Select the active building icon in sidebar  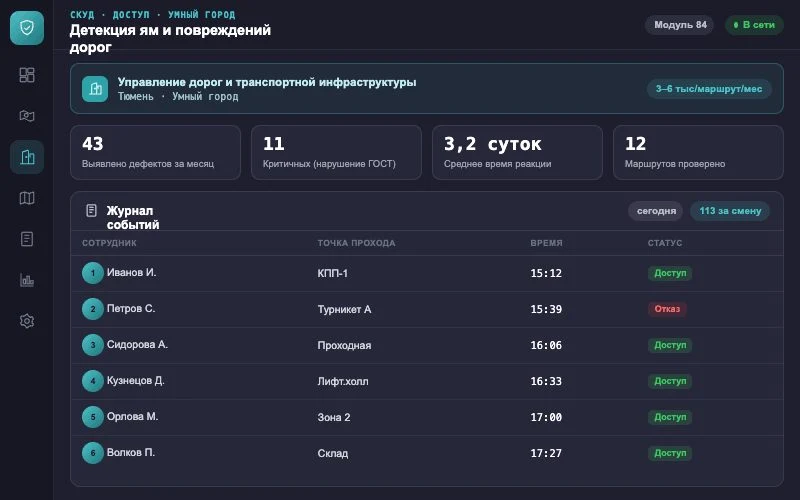(x=27, y=157)
